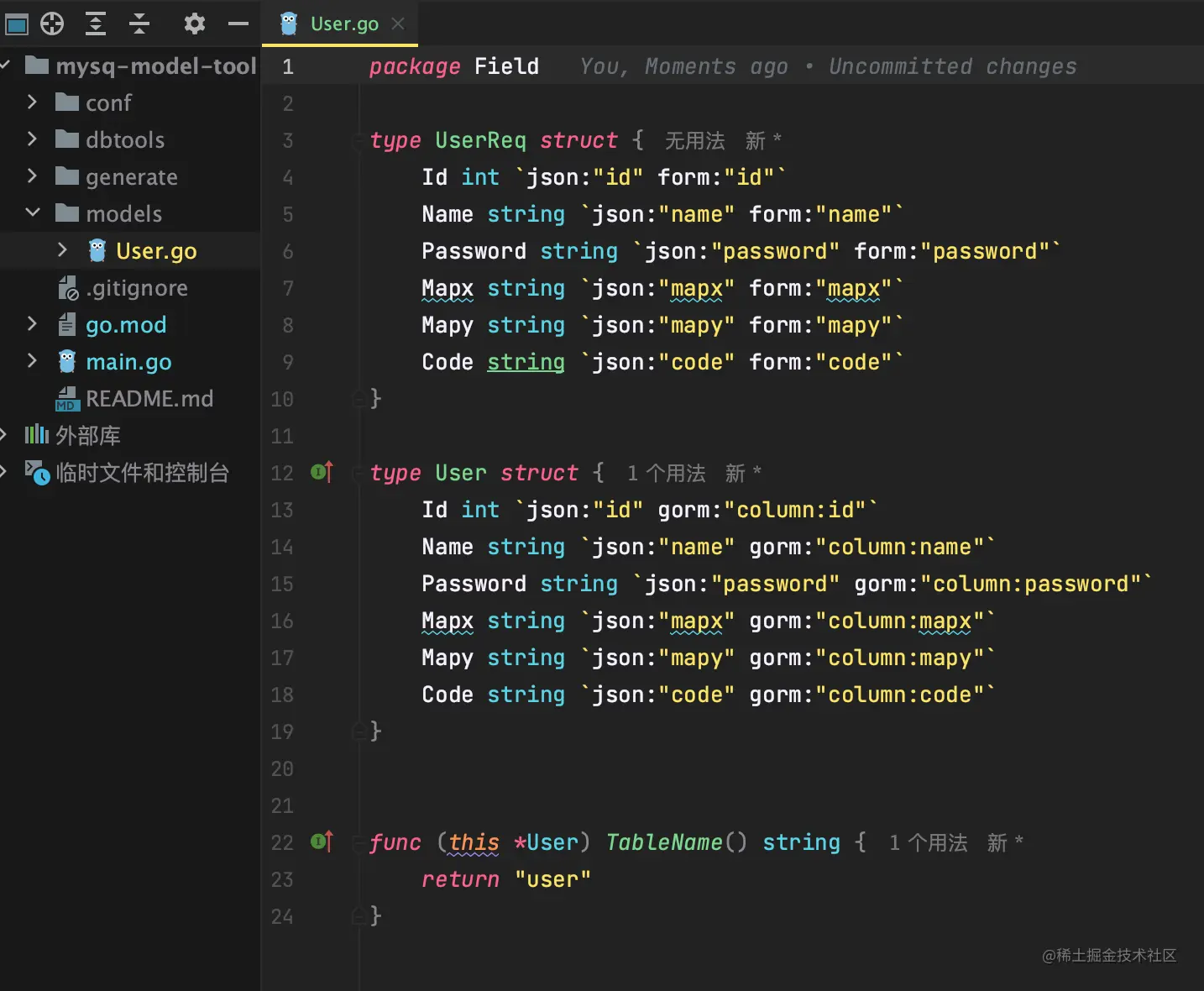Click the 1 个用法 hint on TableName

click(929, 842)
